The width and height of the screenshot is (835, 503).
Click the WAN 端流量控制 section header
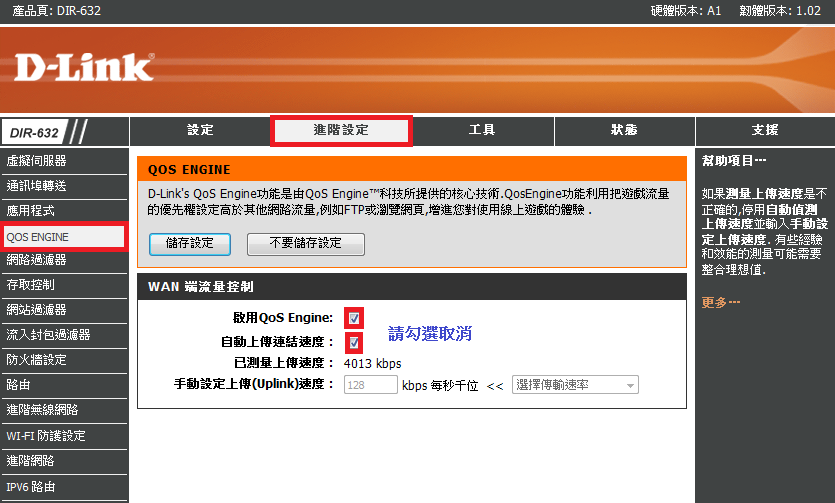click(412, 287)
